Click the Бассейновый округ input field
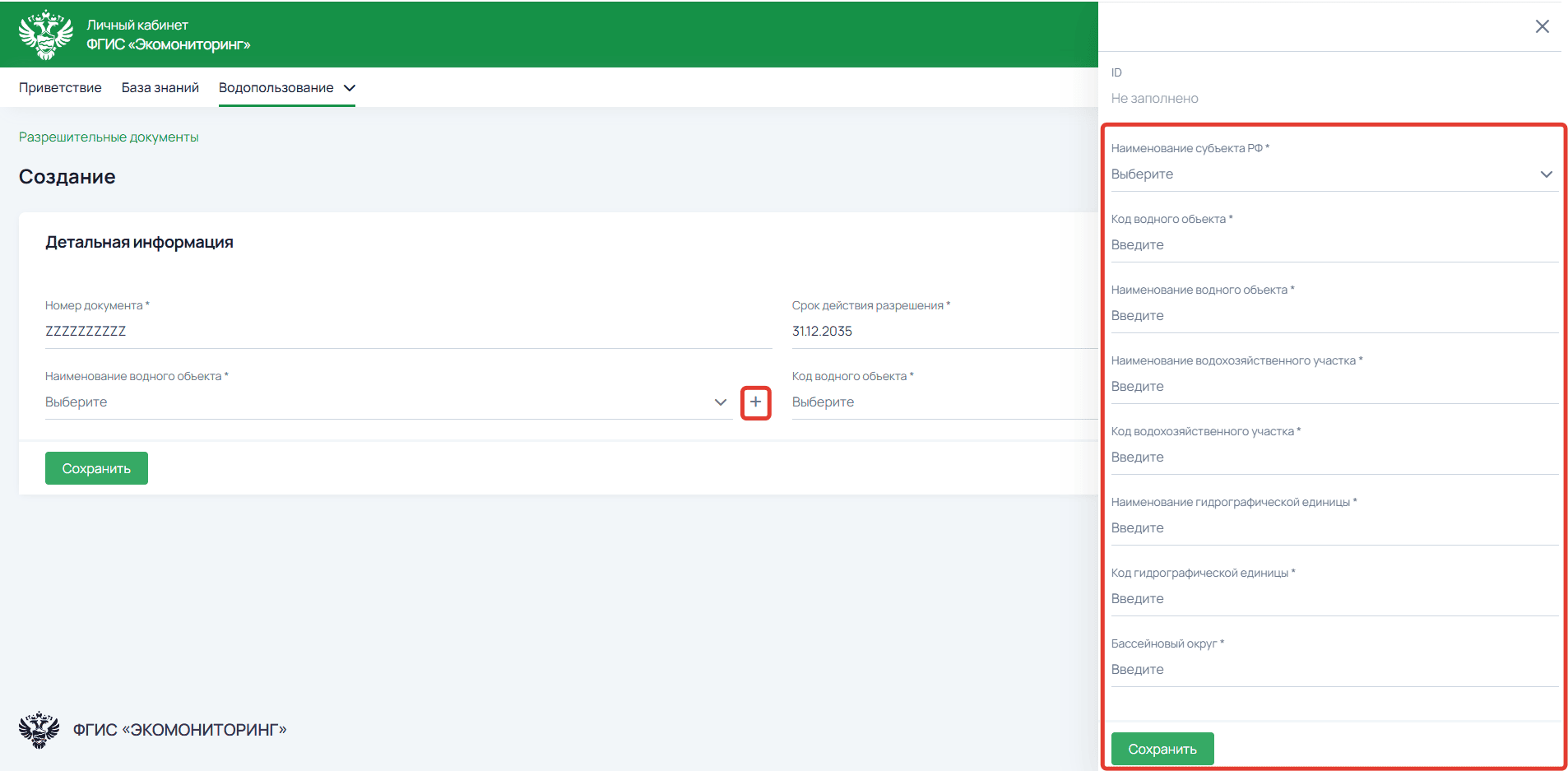Image resolution: width=1568 pixels, height=771 pixels. (1333, 670)
